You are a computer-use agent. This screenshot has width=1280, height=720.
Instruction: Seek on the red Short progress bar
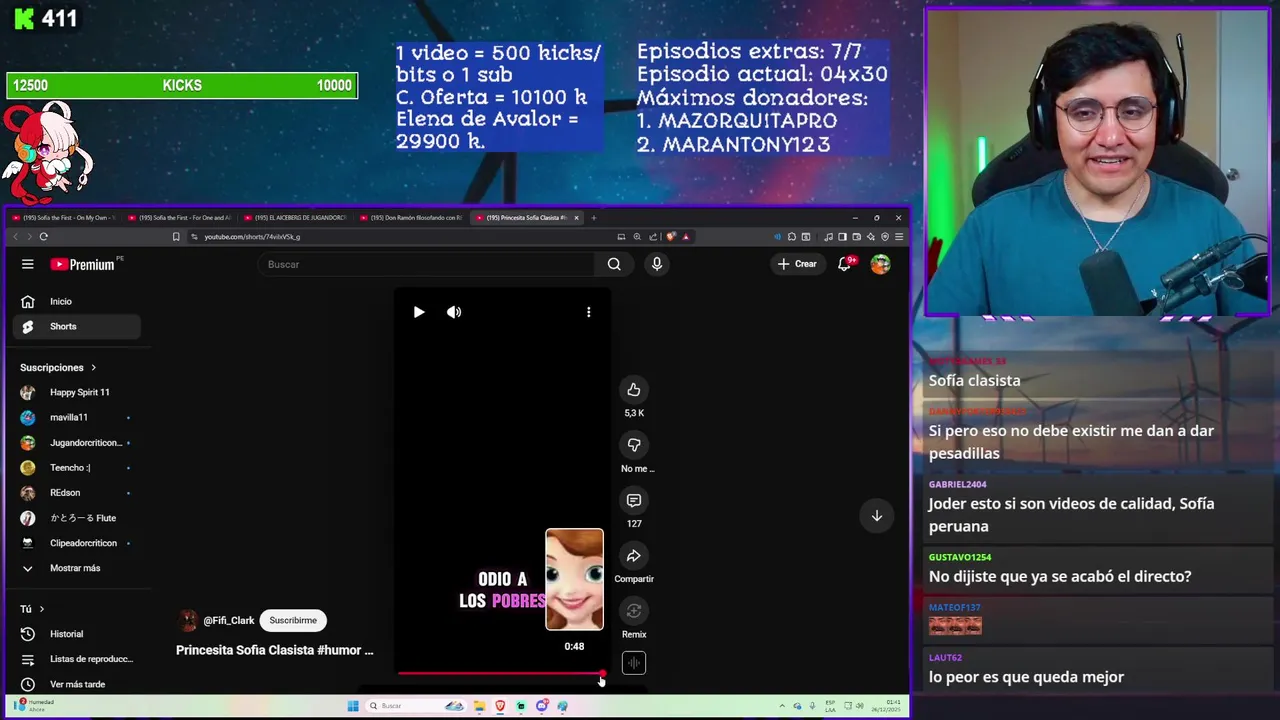tap(500, 673)
